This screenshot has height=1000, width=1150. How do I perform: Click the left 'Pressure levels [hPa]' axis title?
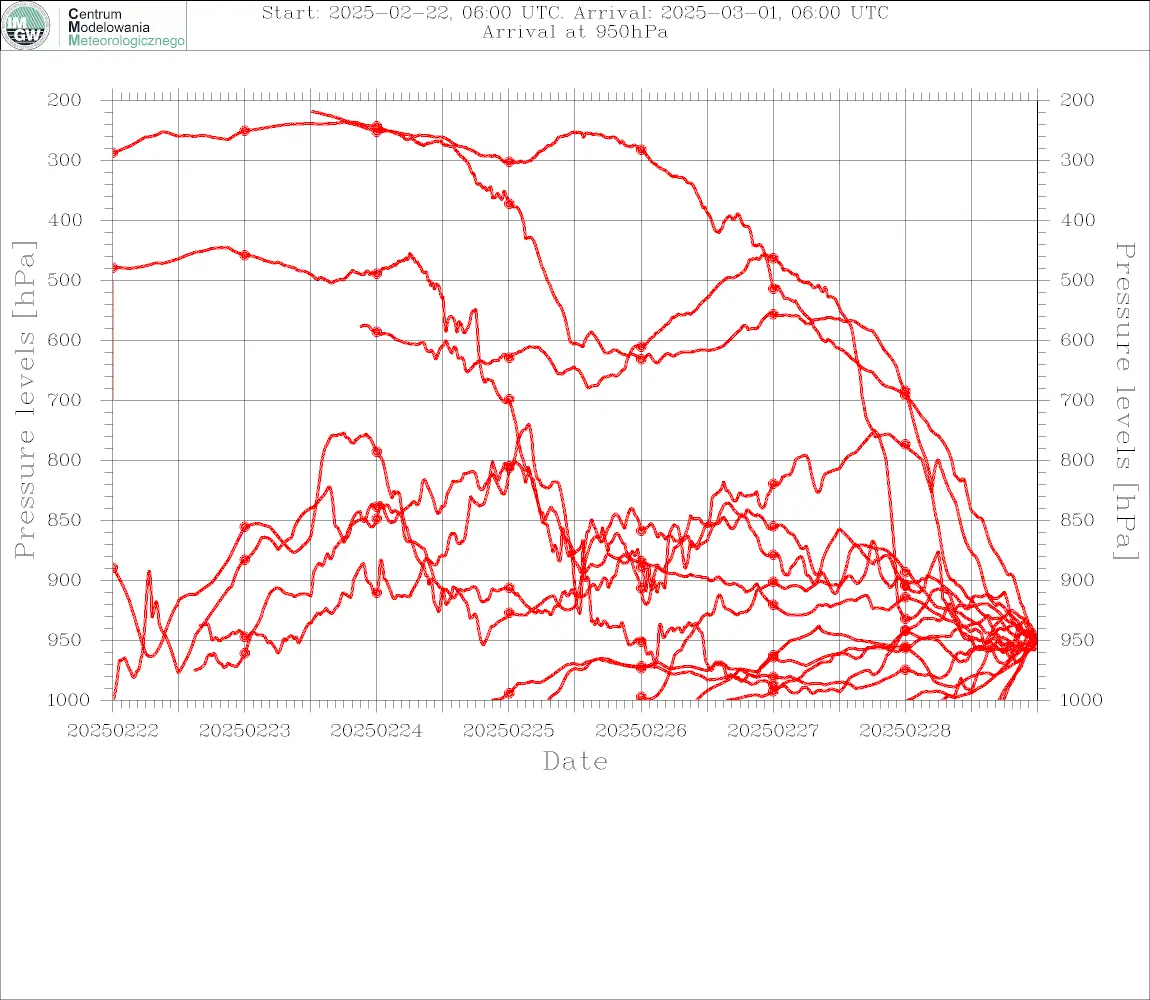pyautogui.click(x=24, y=400)
